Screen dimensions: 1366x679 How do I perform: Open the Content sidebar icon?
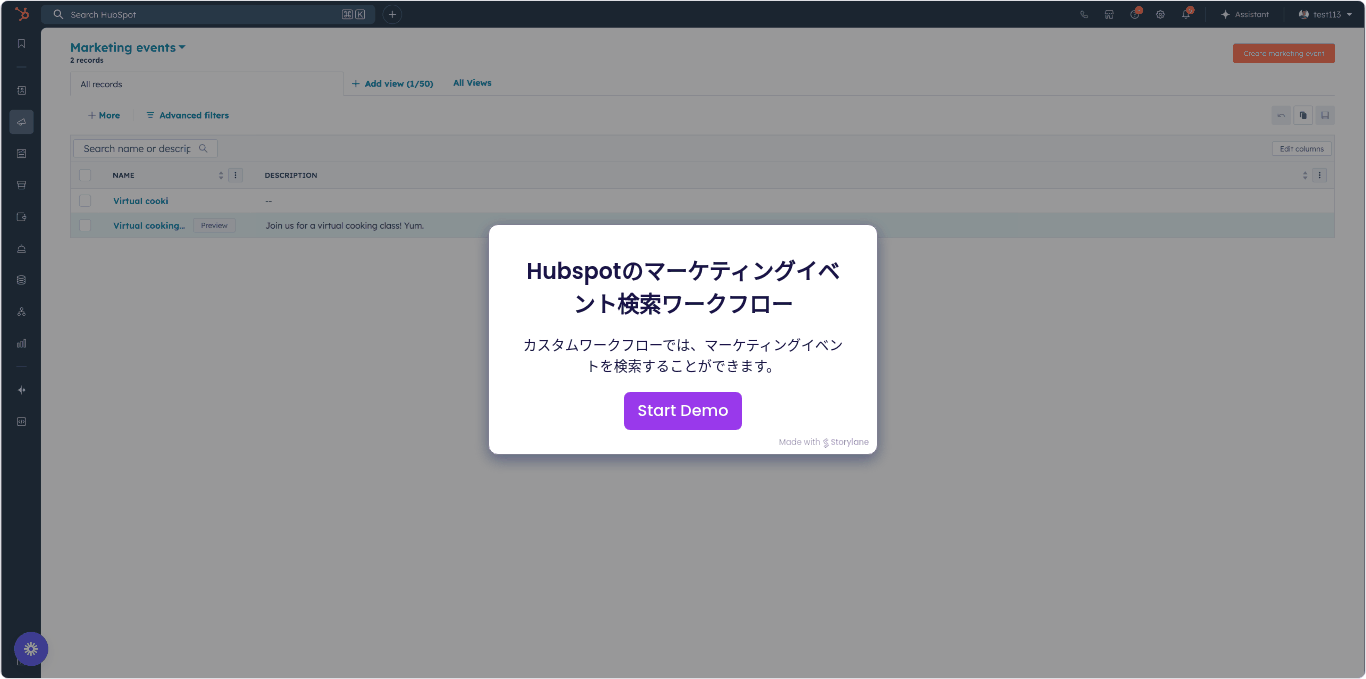(21, 153)
